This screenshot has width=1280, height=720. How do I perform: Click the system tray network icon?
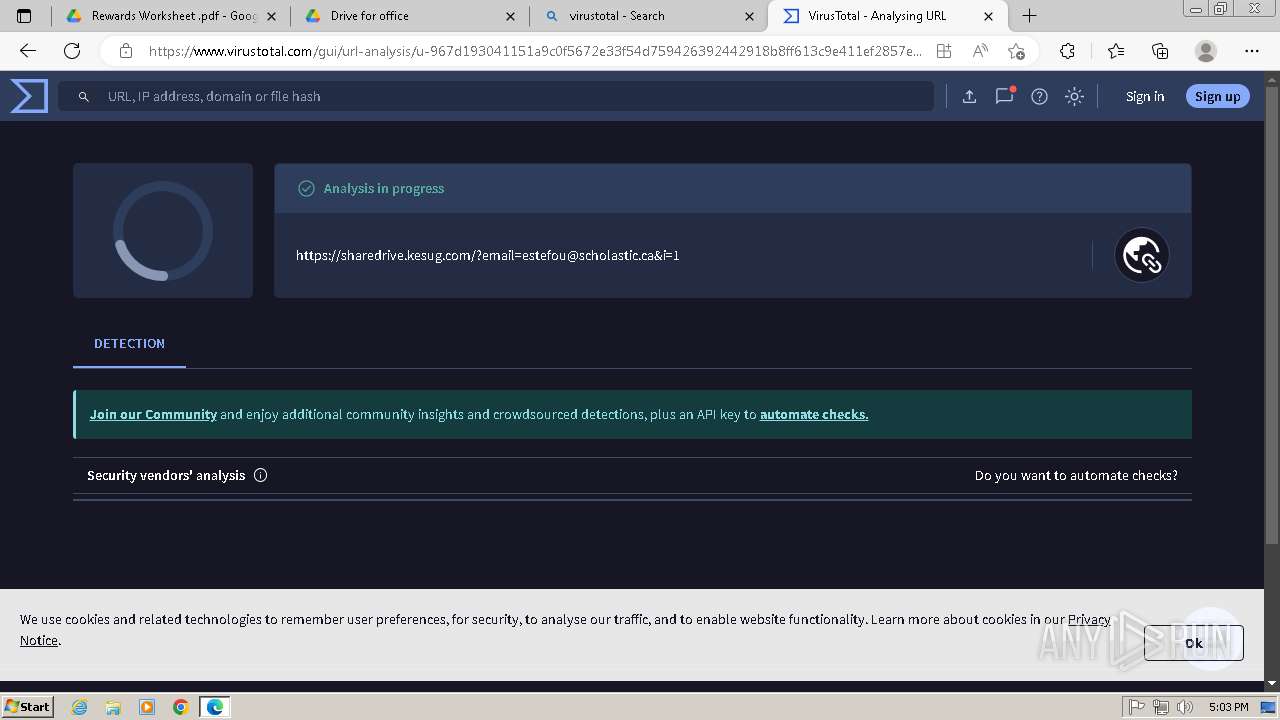tap(1161, 707)
